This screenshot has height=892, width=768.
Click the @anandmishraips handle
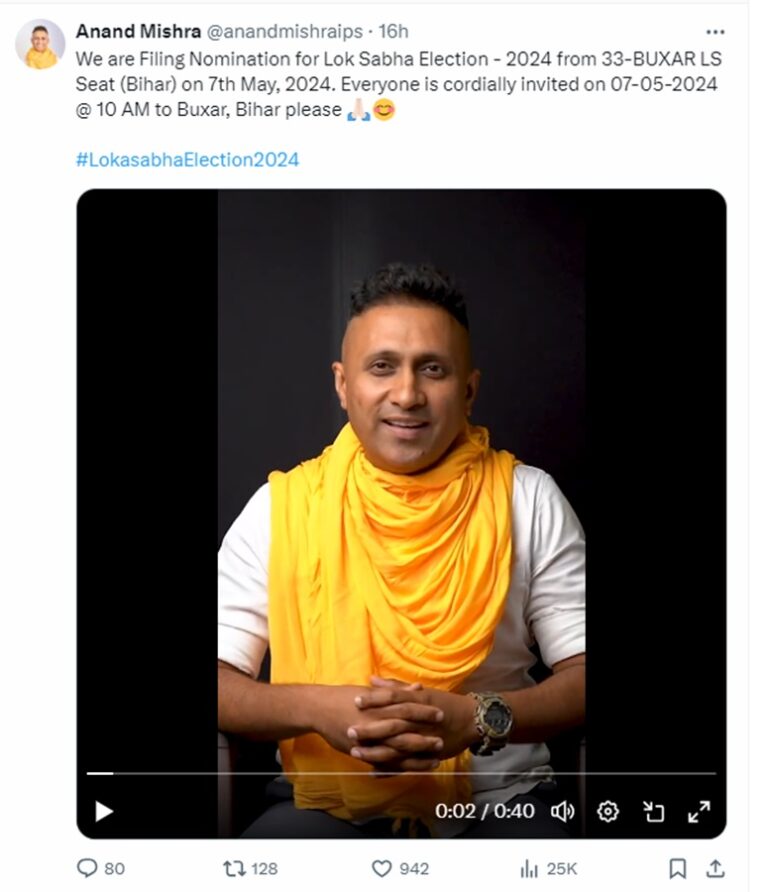coord(284,32)
